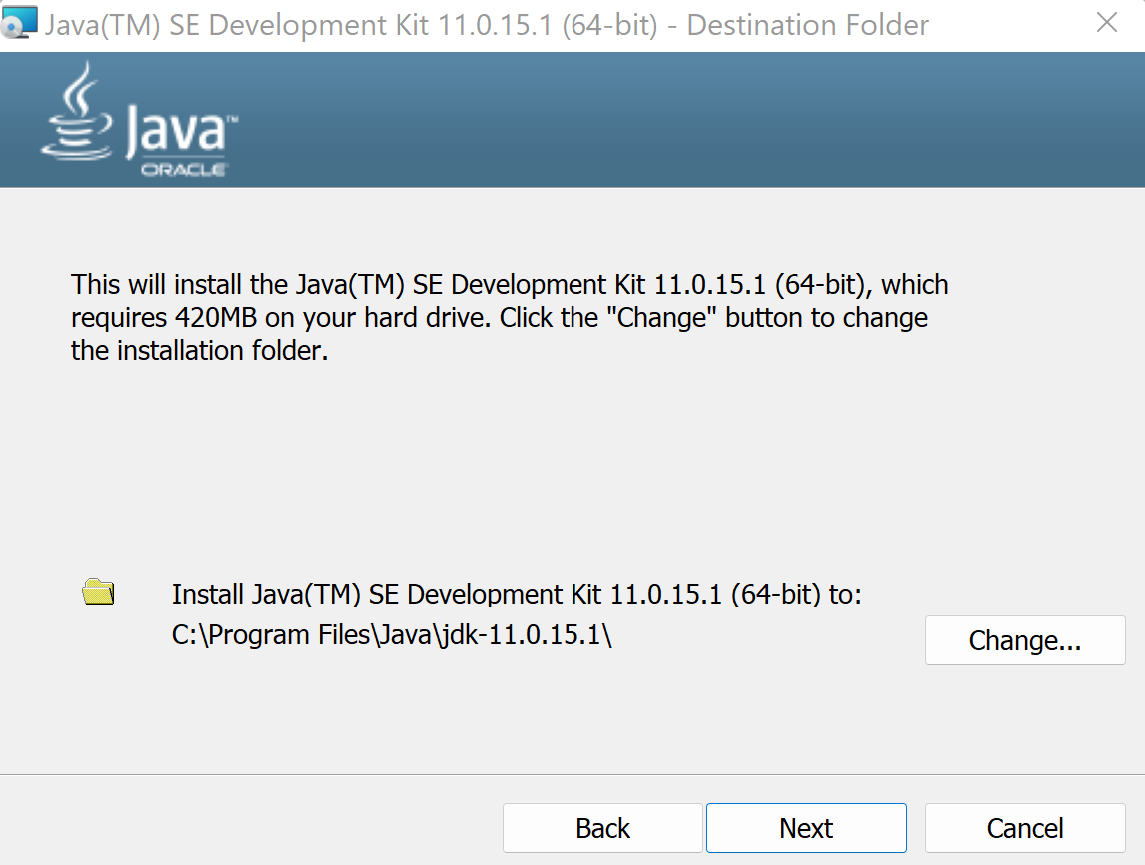The height and width of the screenshot is (865, 1145).
Task: Click the separator line above the buttons
Action: 572,774
